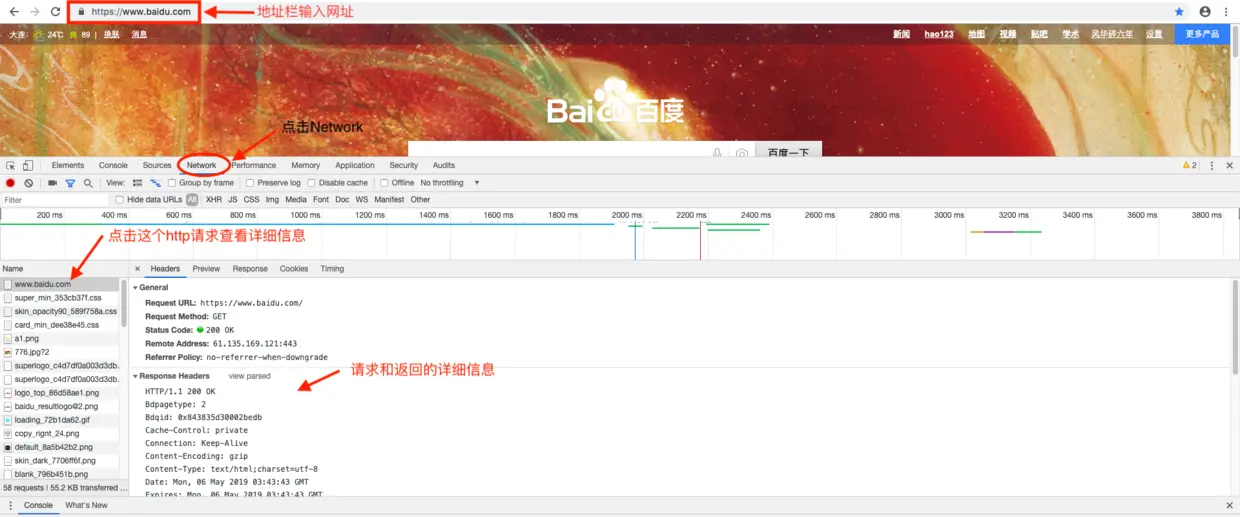The width and height of the screenshot is (1240, 517).
Task: Filter requests by XHR
Action: tap(214, 199)
